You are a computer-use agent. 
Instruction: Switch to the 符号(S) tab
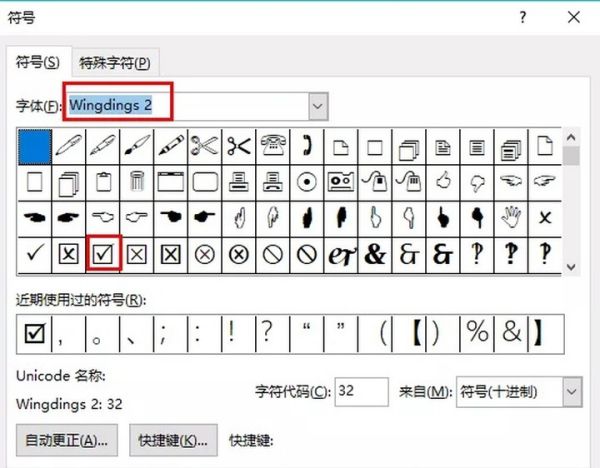[38, 62]
